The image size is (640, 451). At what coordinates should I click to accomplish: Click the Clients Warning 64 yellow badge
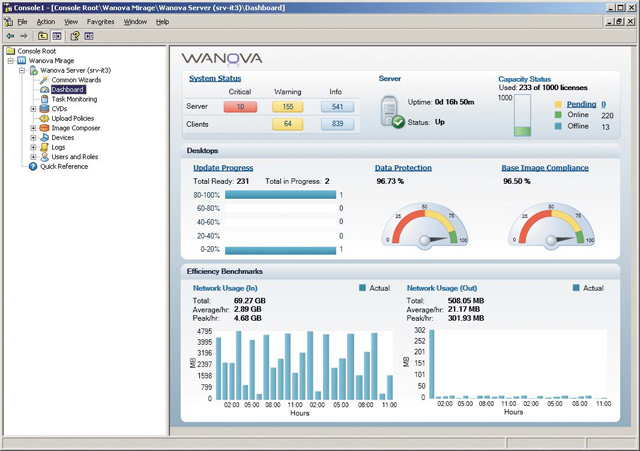point(288,124)
